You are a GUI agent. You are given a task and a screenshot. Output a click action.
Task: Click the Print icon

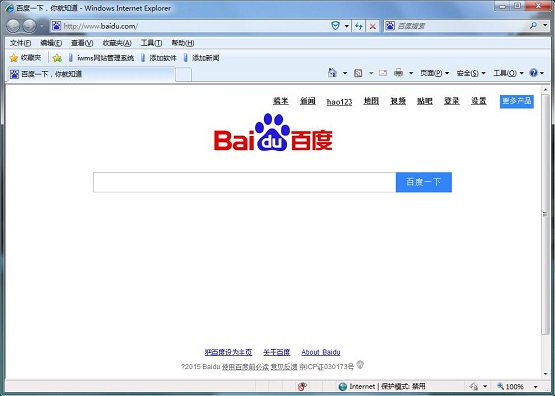[x=399, y=73]
